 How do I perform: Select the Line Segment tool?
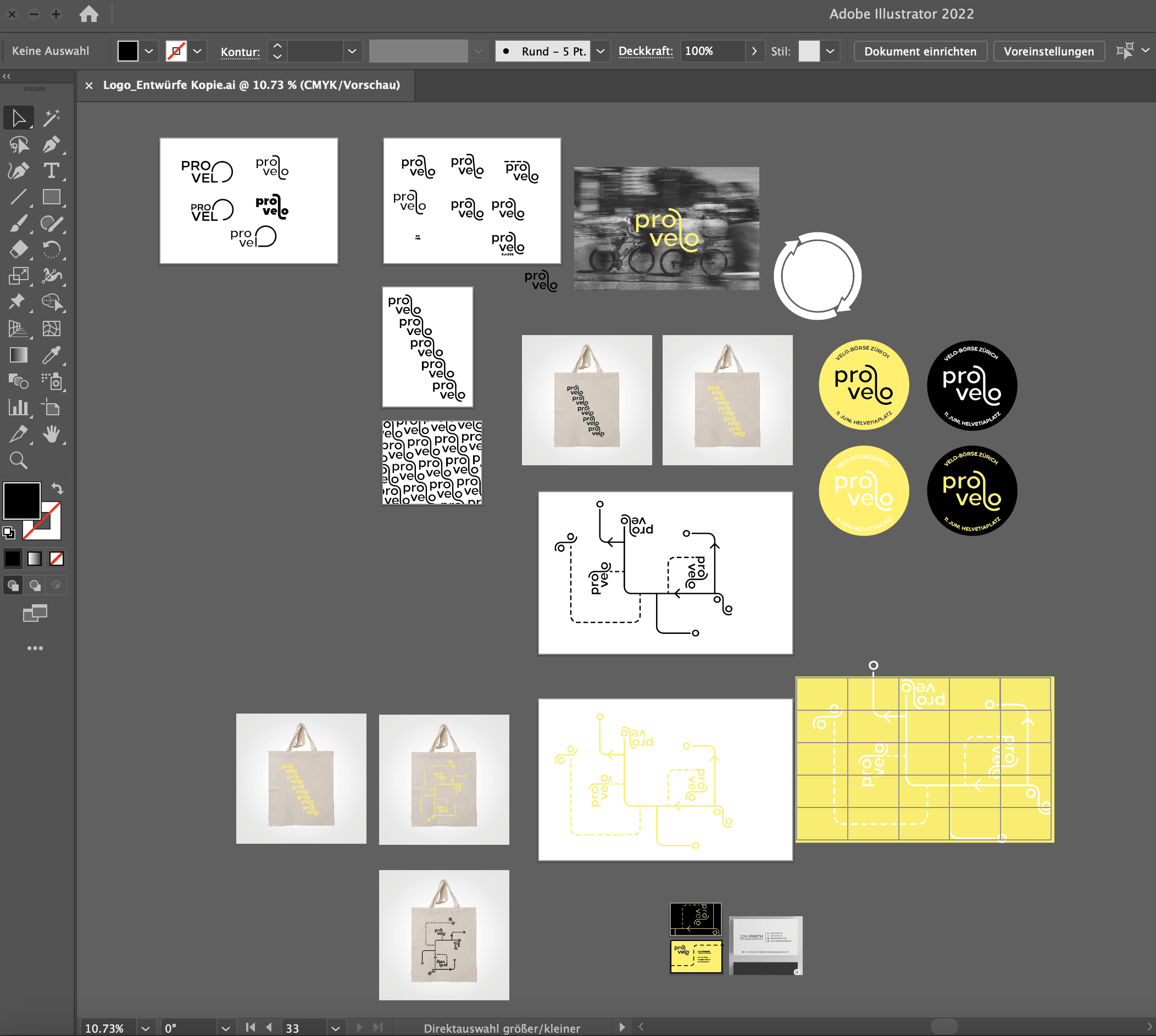18,197
